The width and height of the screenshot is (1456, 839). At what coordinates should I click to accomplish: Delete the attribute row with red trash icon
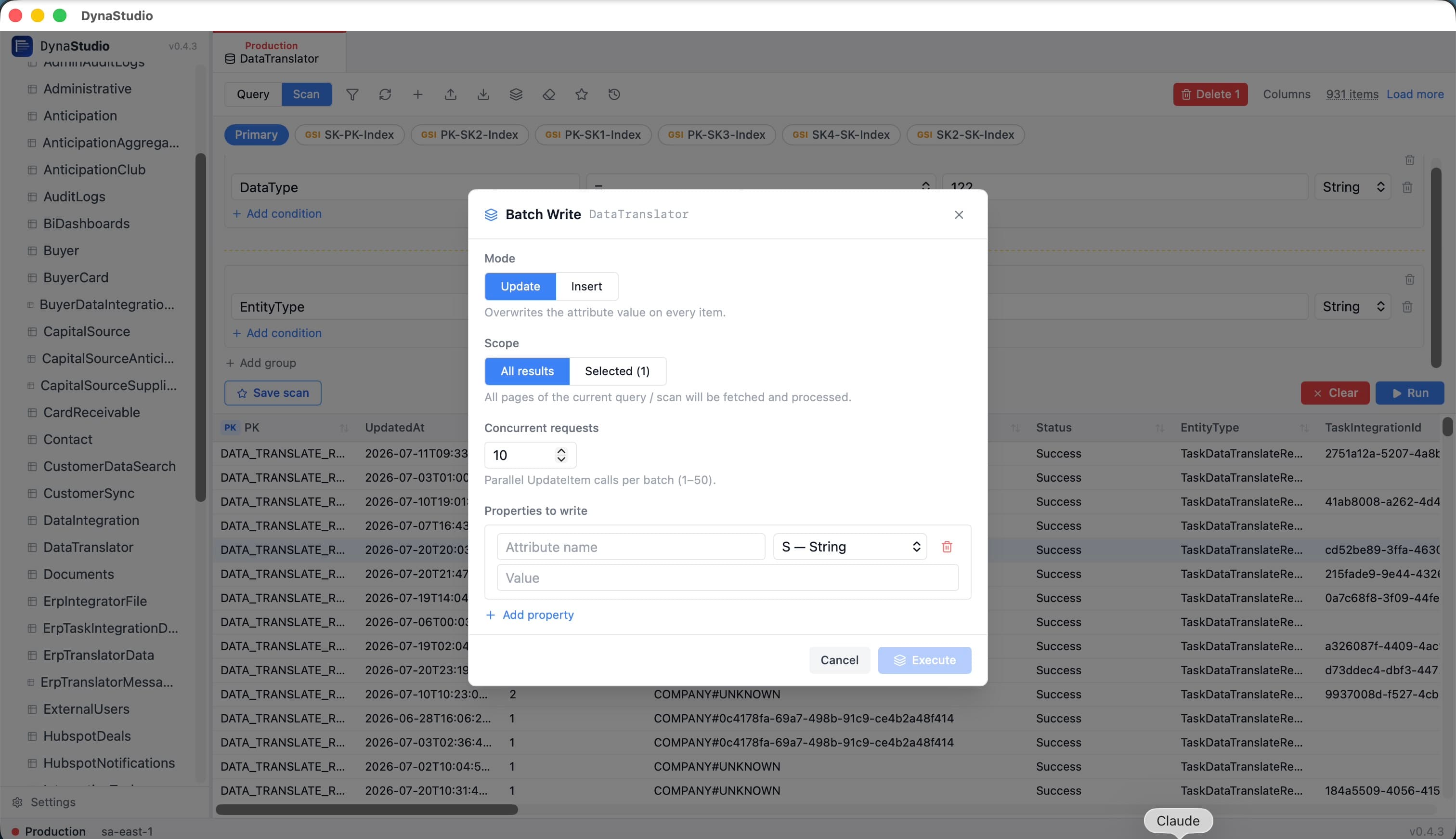[x=947, y=547]
